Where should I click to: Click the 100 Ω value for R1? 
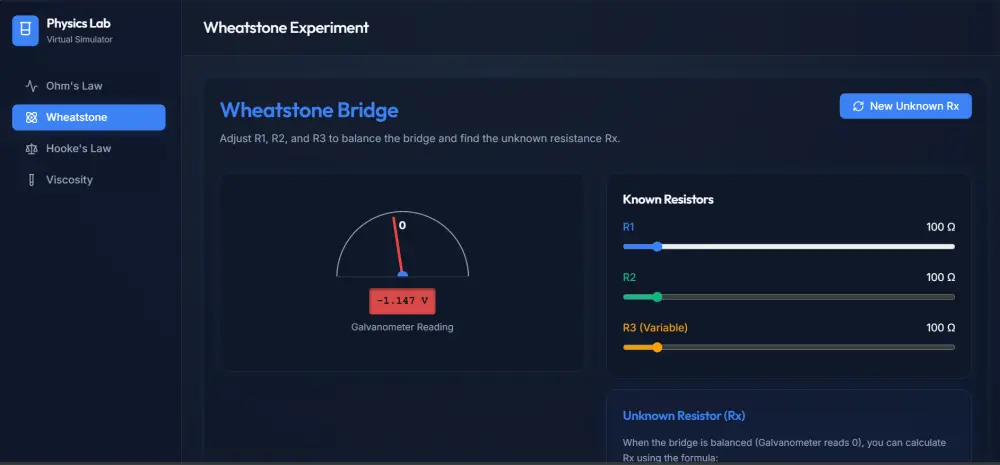click(x=941, y=227)
